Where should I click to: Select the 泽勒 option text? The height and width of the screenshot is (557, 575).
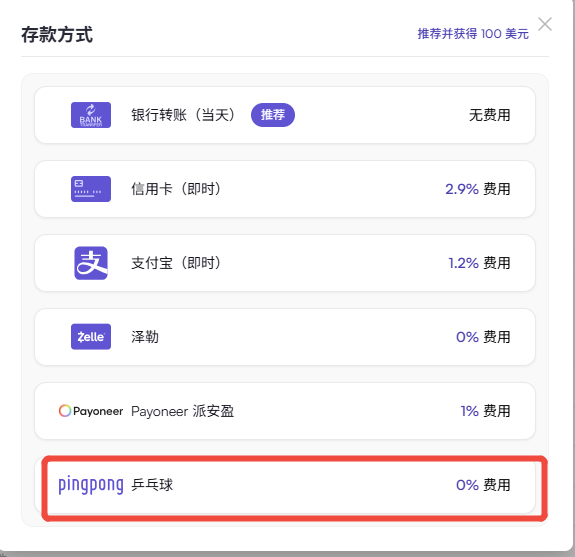[x=145, y=337]
